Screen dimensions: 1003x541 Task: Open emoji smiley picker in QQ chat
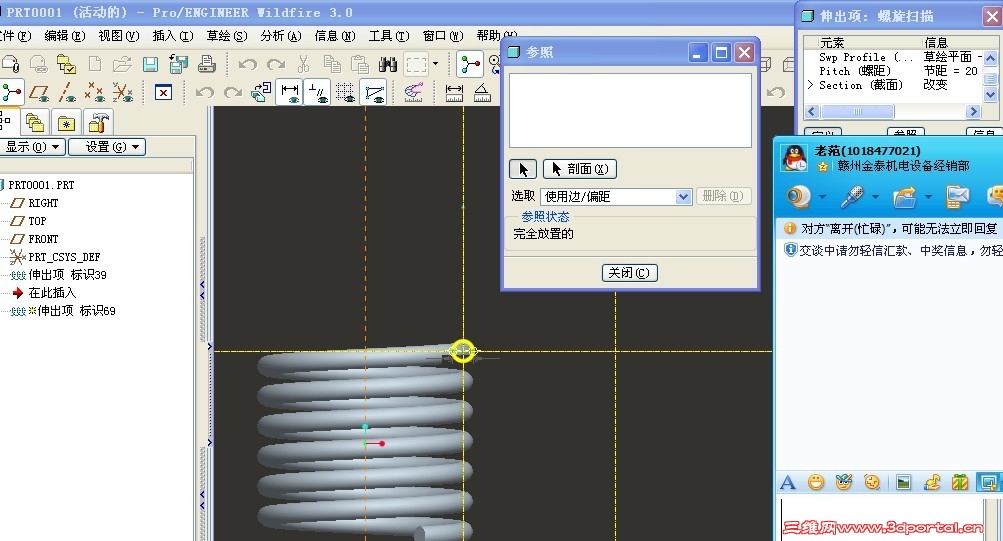click(816, 482)
